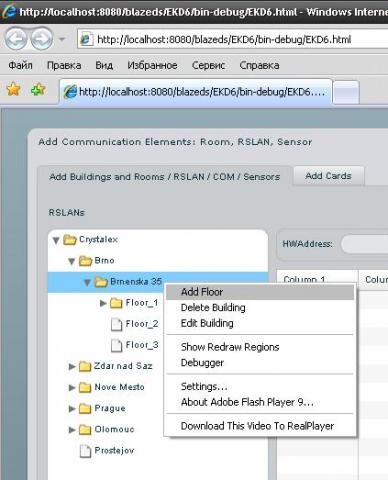Open About Adobe Flash Player 9...
388x480 pixels.
pos(260,402)
